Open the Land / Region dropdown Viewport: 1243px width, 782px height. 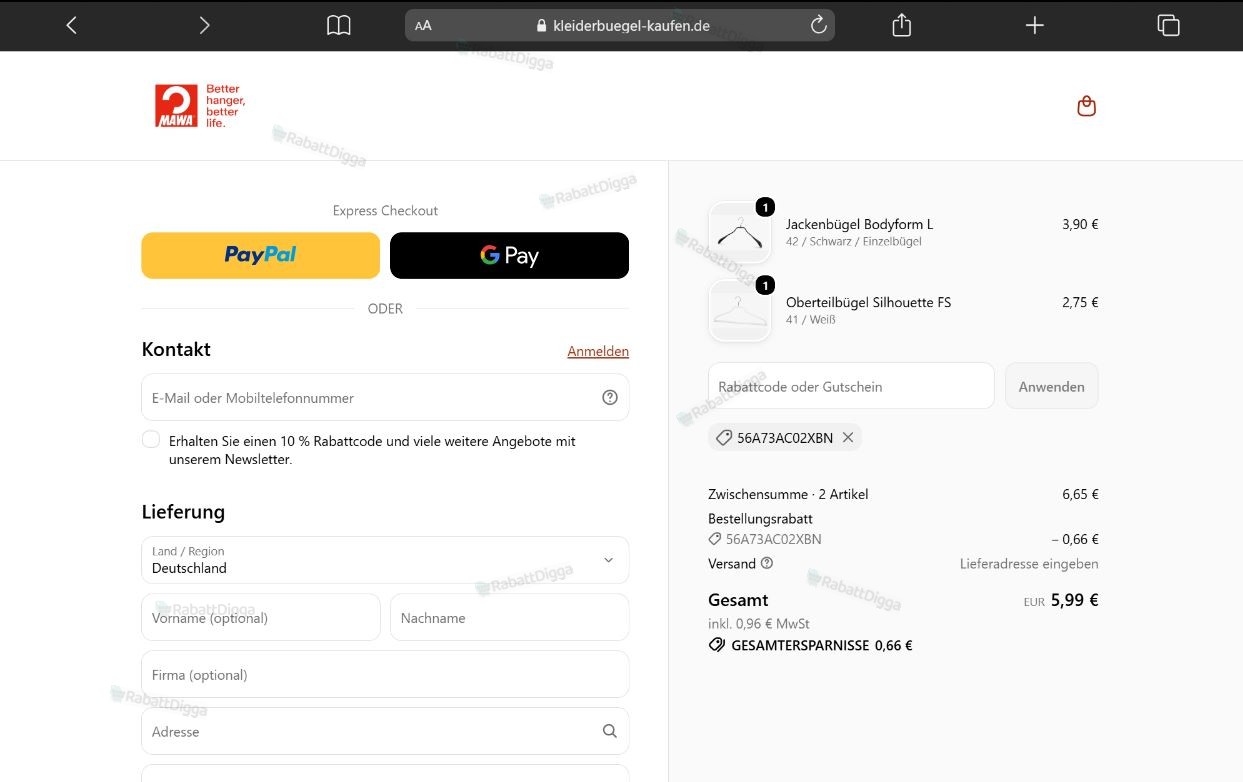tap(385, 560)
